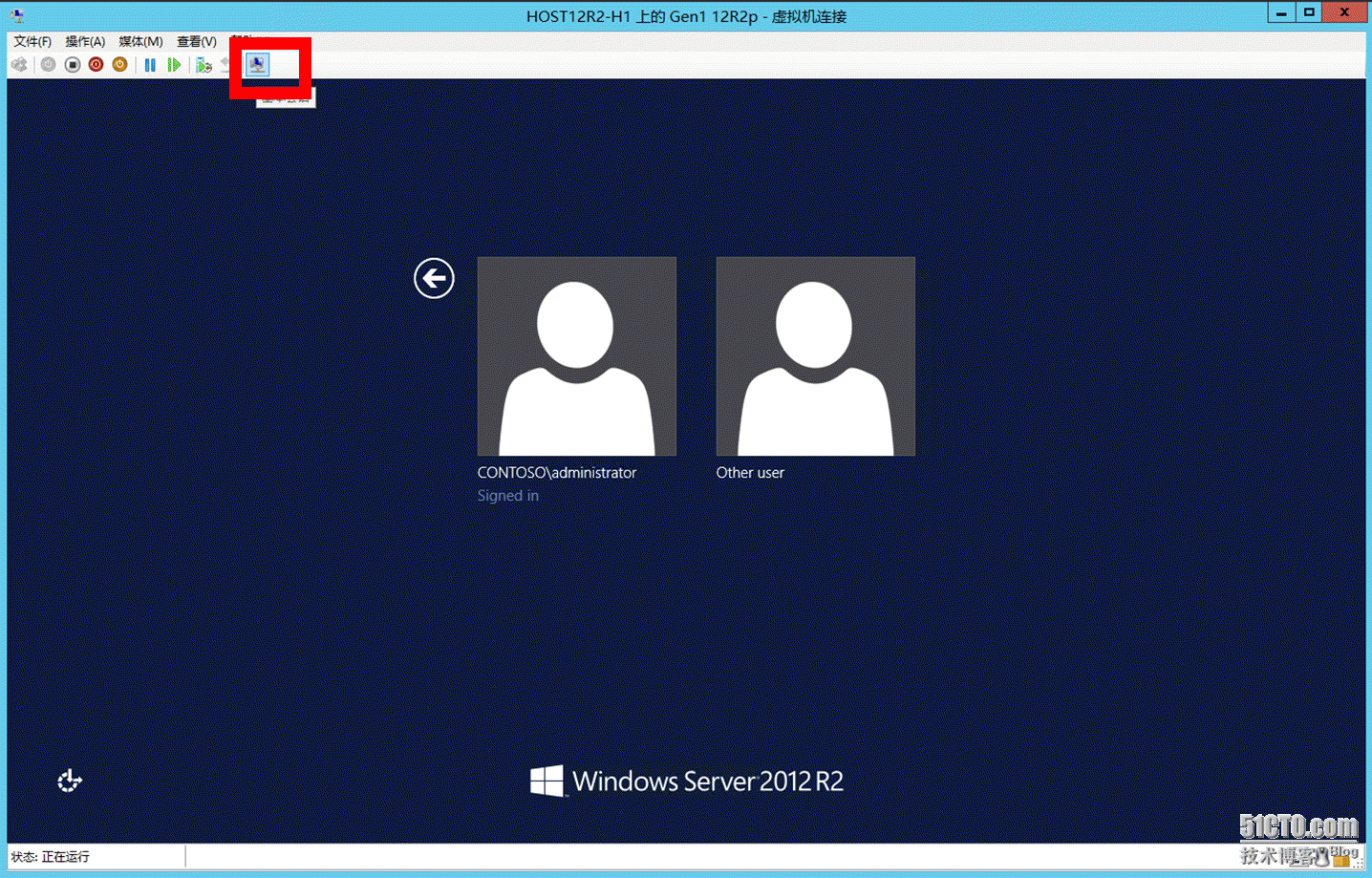Click the 状态: 正在运行 status text

click(x=51, y=857)
